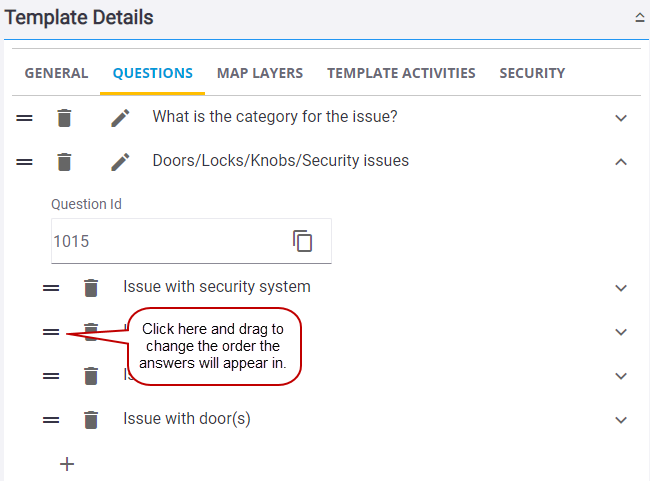Image resolution: width=650 pixels, height=481 pixels.
Task: Open the Map Layers tab
Action: (x=260, y=73)
